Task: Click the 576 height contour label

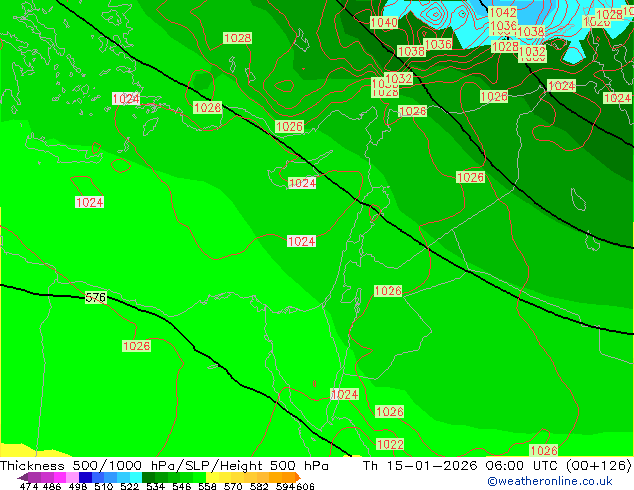Action: [x=95, y=298]
